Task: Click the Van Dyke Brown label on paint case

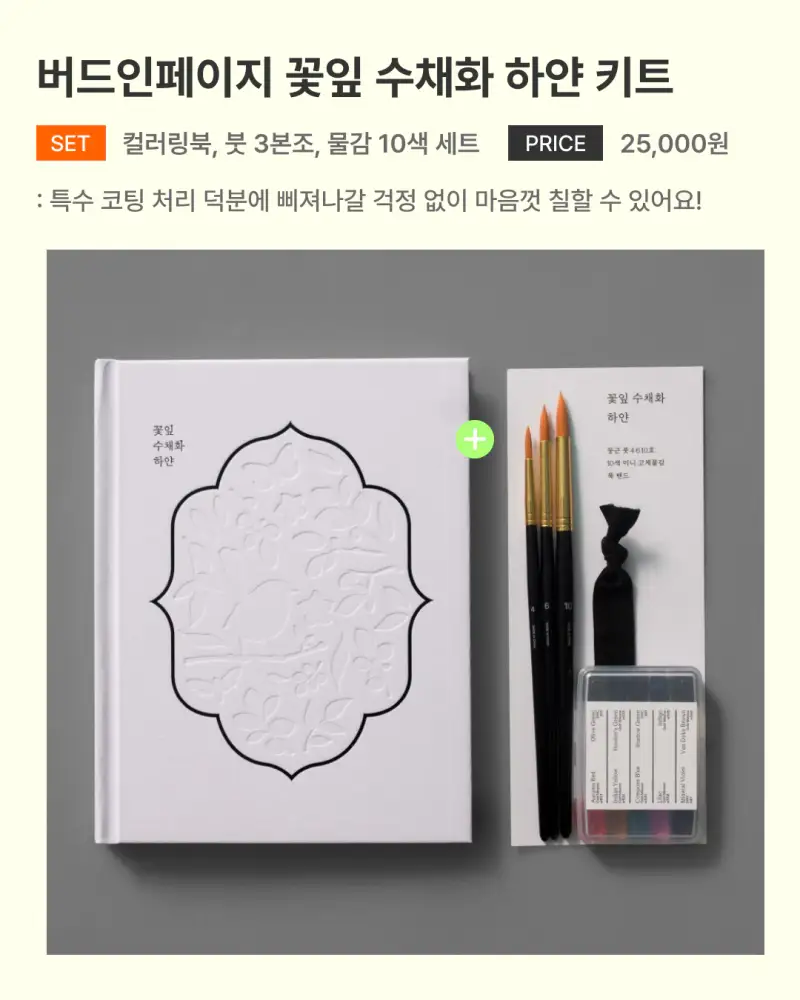Action: [x=685, y=732]
